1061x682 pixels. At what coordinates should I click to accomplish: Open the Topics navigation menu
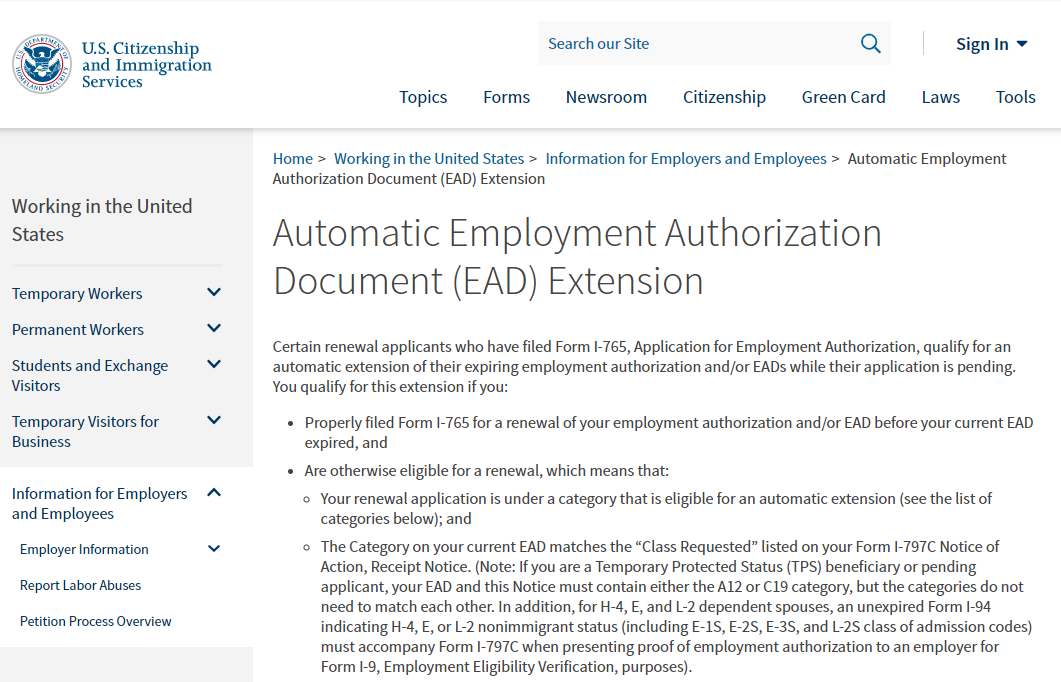(423, 97)
